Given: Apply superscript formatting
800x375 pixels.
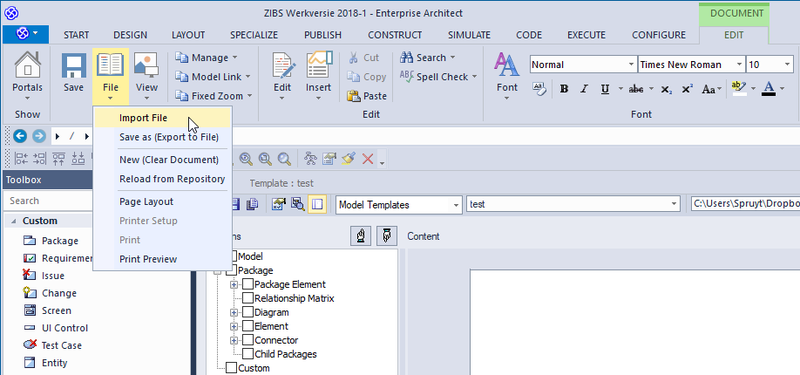Looking at the screenshot, I should point(687,89).
